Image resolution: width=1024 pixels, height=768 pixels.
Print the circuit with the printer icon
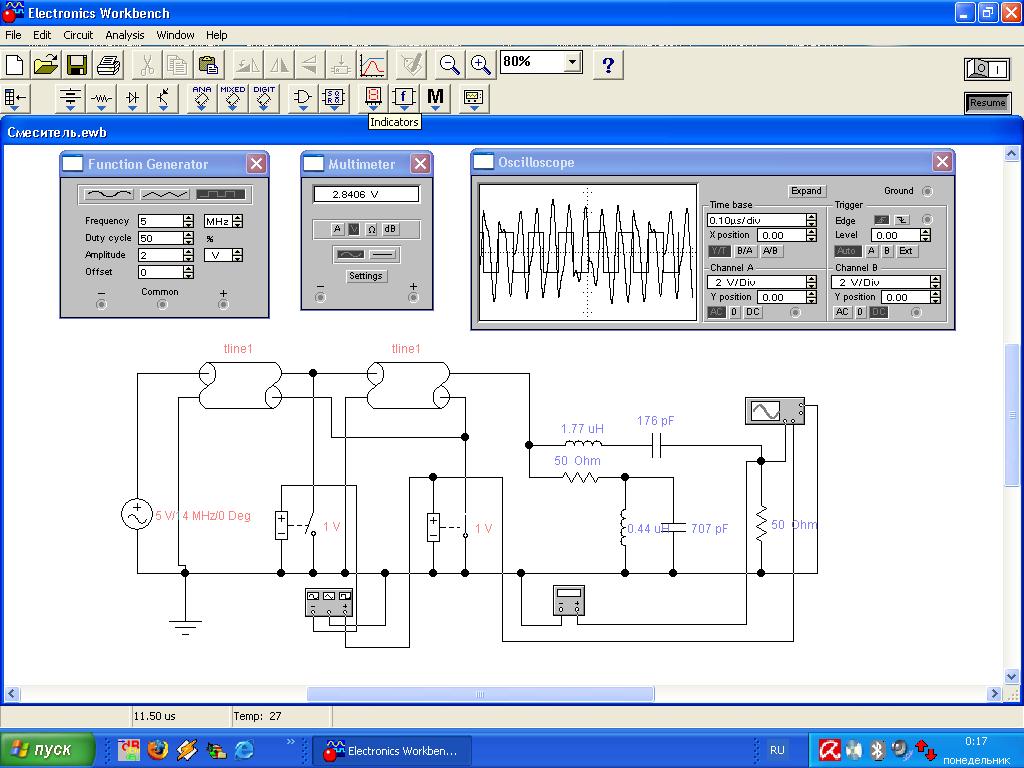[x=108, y=65]
